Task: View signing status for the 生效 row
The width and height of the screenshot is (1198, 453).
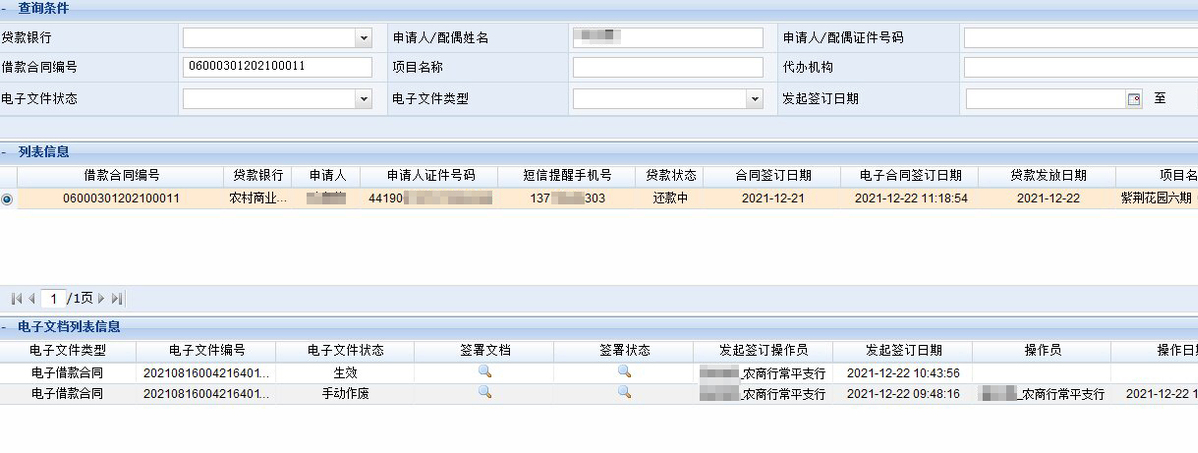Action: tap(624, 372)
